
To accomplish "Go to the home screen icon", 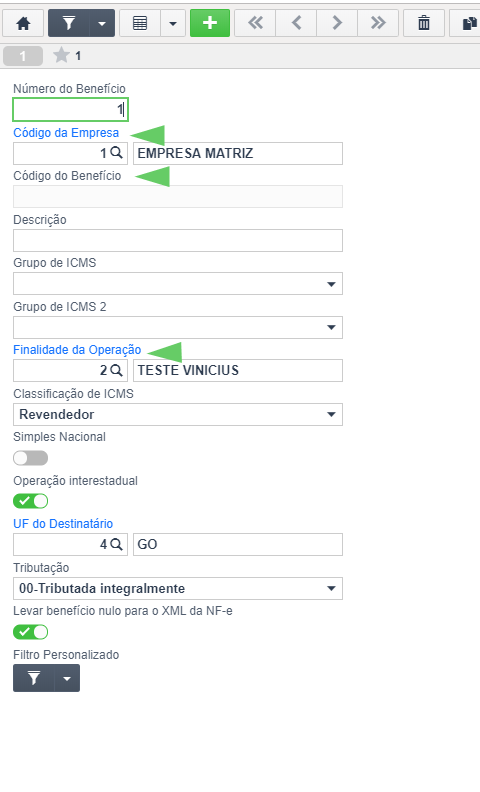I will 23,23.
